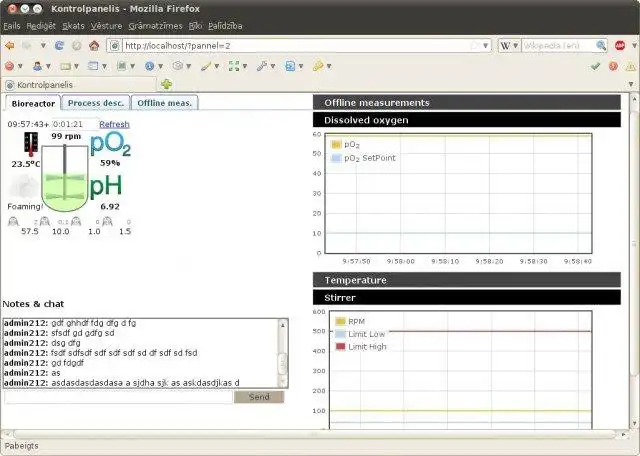Viewport: 640px width, 456px height.
Task: Click the Refresh link
Action: 114,124
